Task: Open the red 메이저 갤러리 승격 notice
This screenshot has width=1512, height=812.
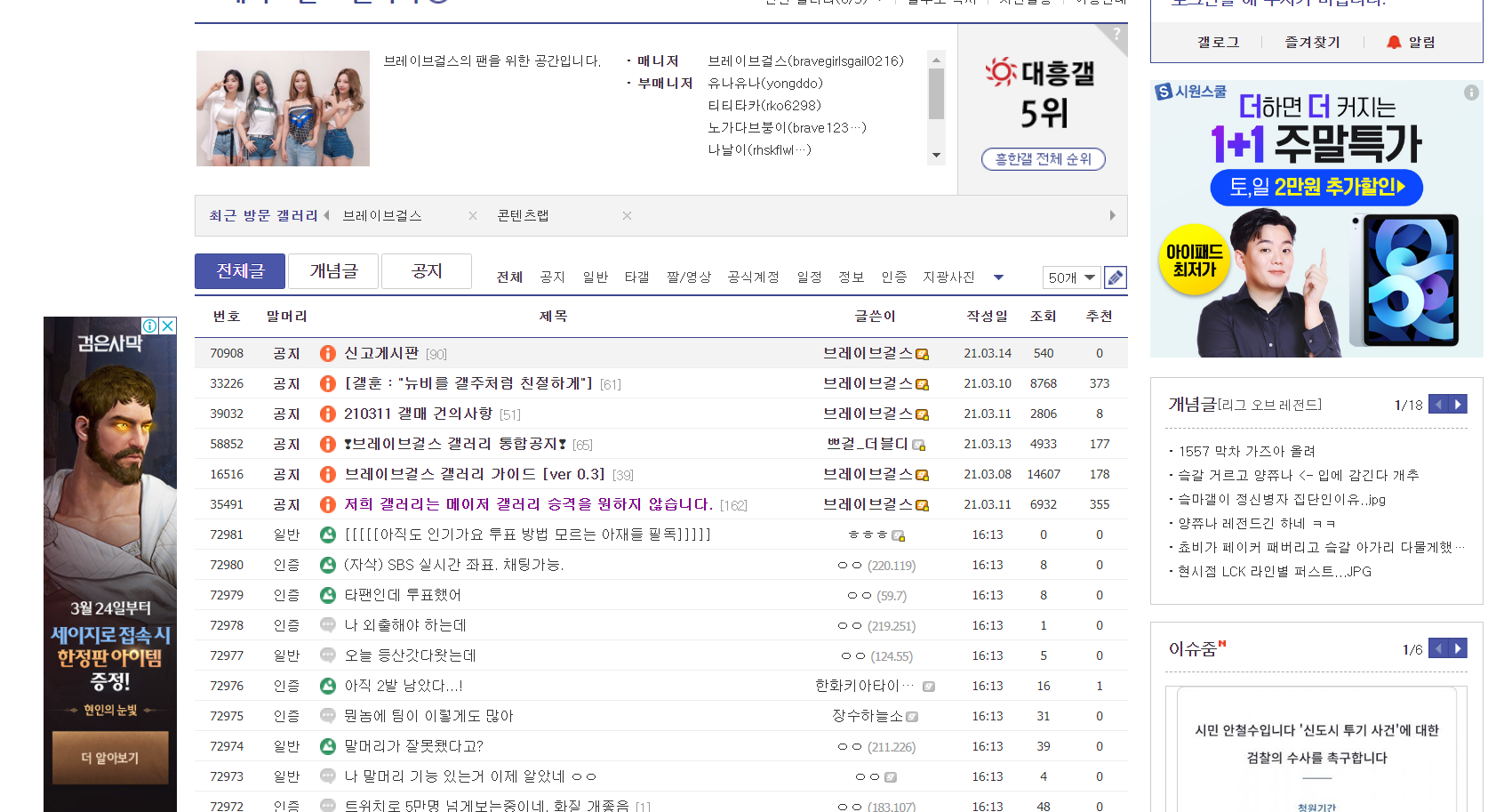Action: [x=528, y=504]
